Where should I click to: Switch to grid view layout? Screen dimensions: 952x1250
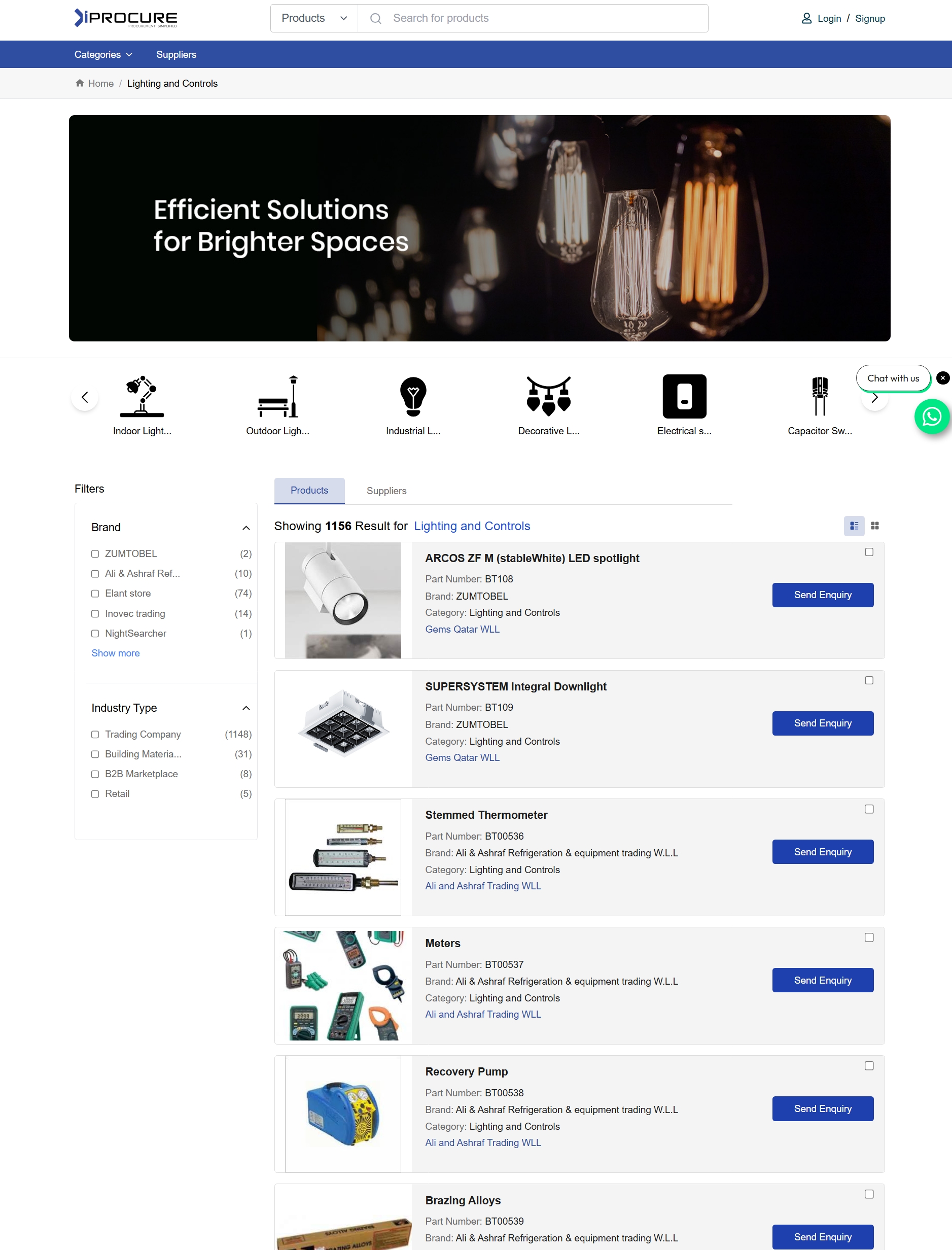coord(875,526)
